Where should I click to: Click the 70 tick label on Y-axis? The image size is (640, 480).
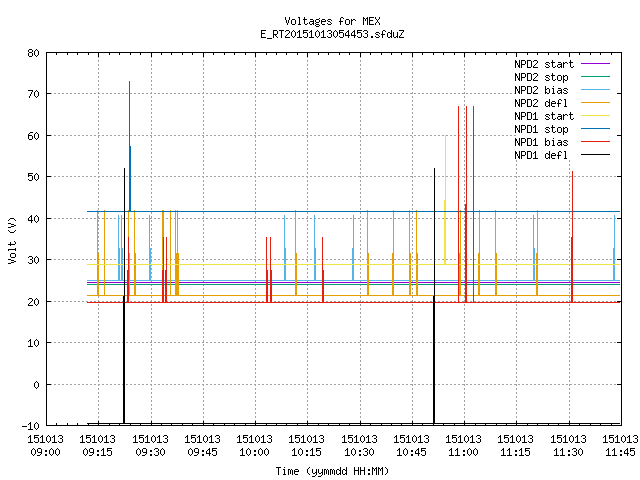pyautogui.click(x=34, y=94)
